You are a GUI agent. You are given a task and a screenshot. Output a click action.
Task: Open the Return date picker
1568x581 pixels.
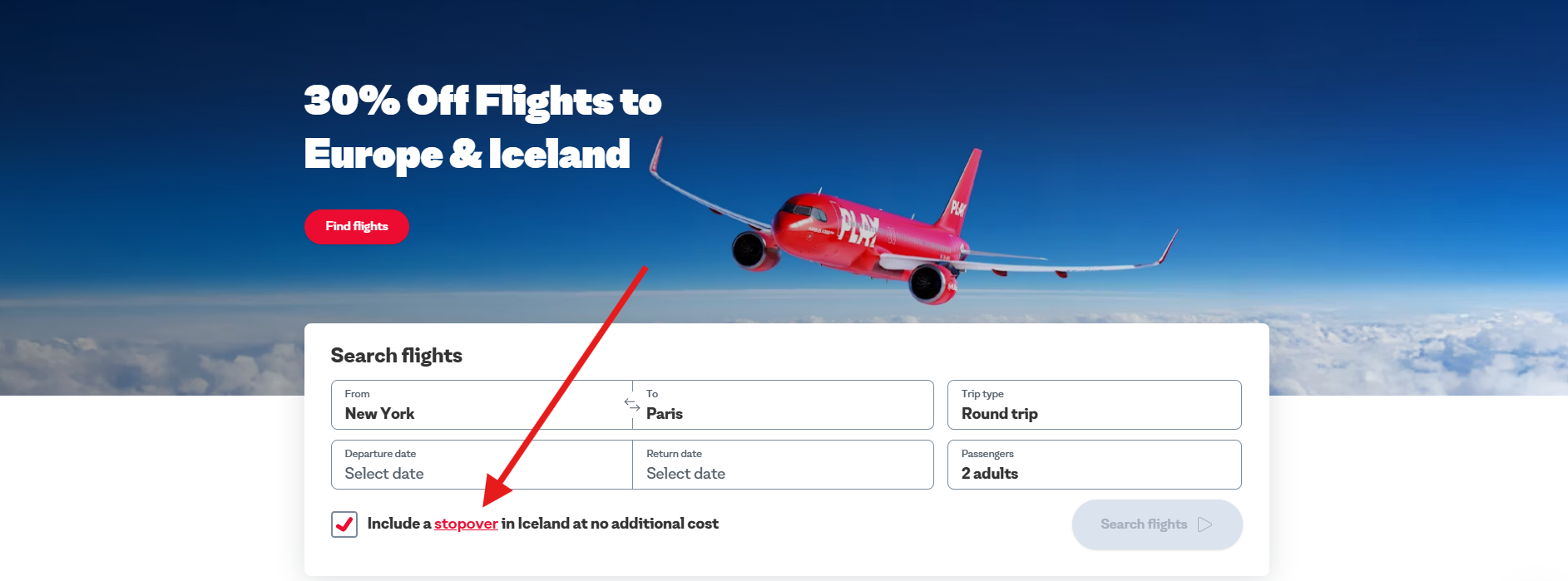coord(783,465)
